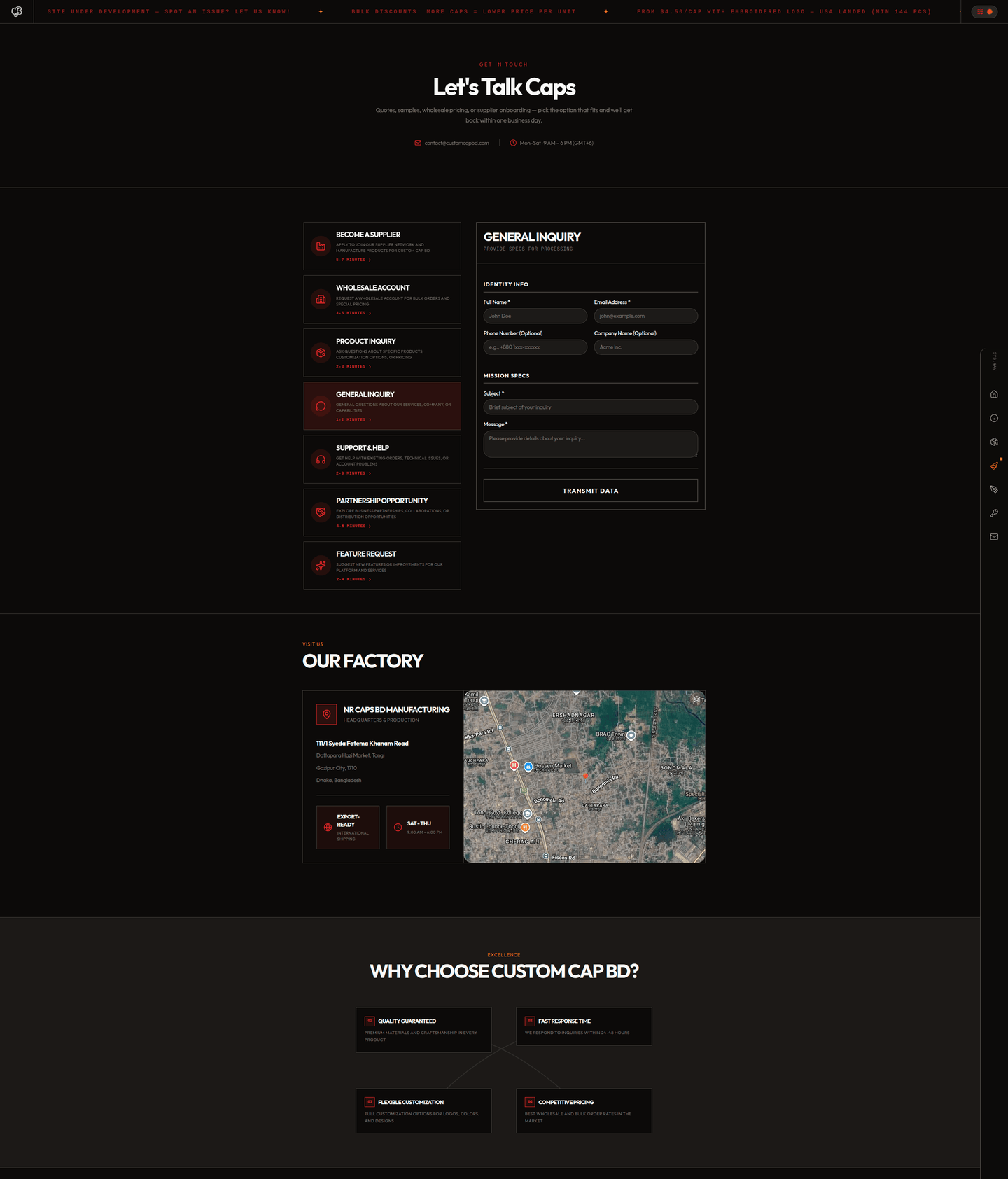
Task: Click the factory icon on Become a Supplier
Action: click(x=321, y=246)
